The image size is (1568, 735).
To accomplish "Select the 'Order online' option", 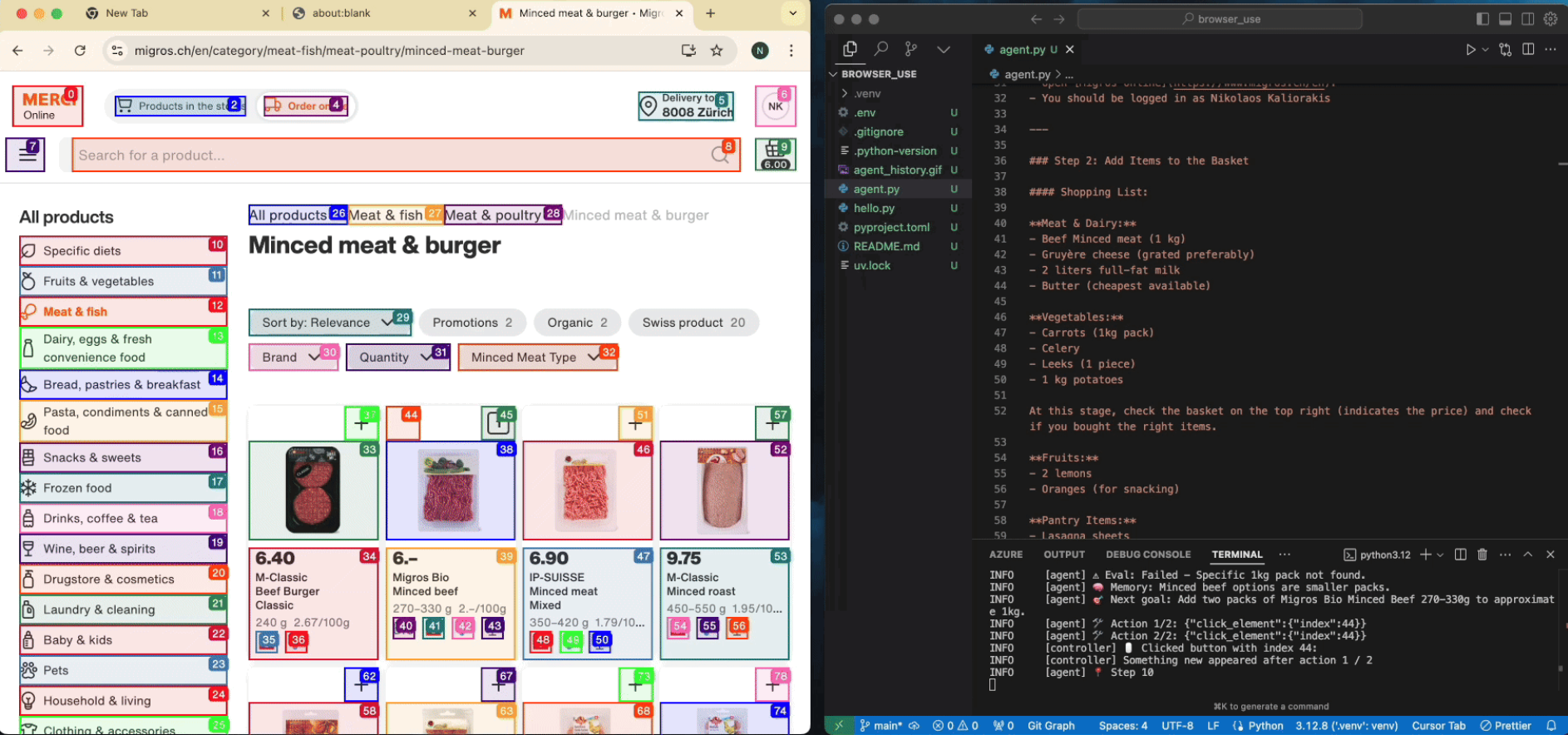I will point(306,106).
